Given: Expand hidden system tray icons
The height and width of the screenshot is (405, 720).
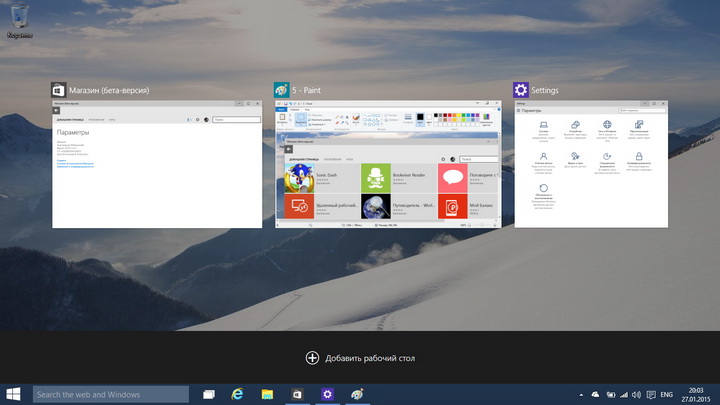Looking at the screenshot, I should (x=580, y=394).
